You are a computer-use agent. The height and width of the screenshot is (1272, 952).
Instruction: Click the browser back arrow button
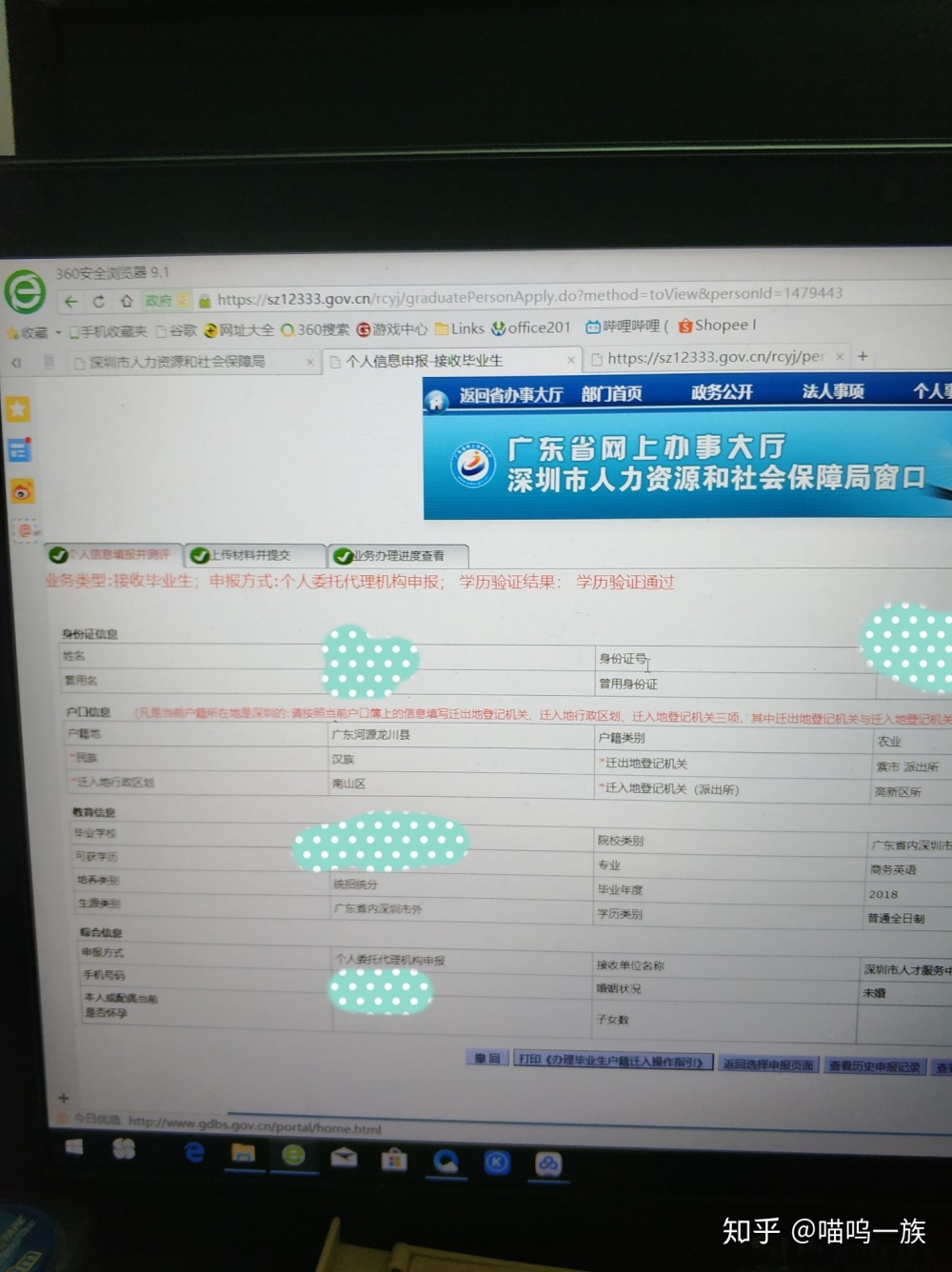pos(71,302)
